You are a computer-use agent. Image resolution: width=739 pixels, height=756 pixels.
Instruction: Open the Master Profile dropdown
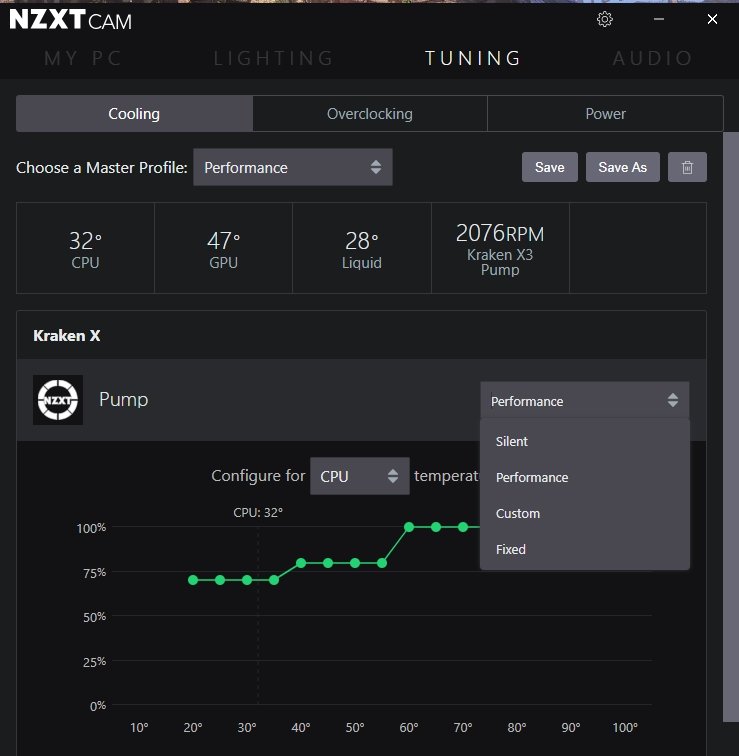pos(293,167)
